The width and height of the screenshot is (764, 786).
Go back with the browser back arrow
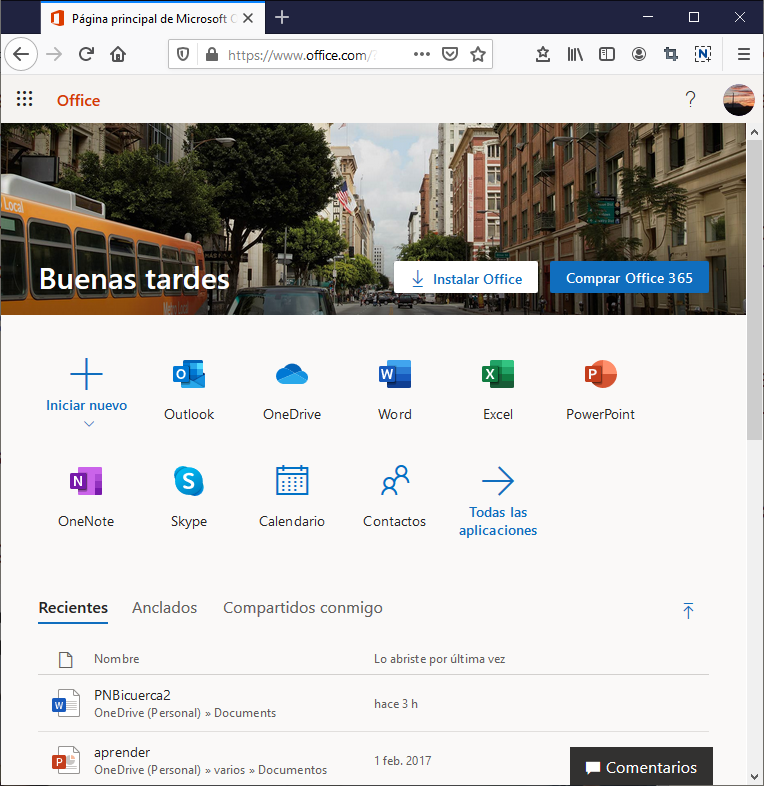21,54
